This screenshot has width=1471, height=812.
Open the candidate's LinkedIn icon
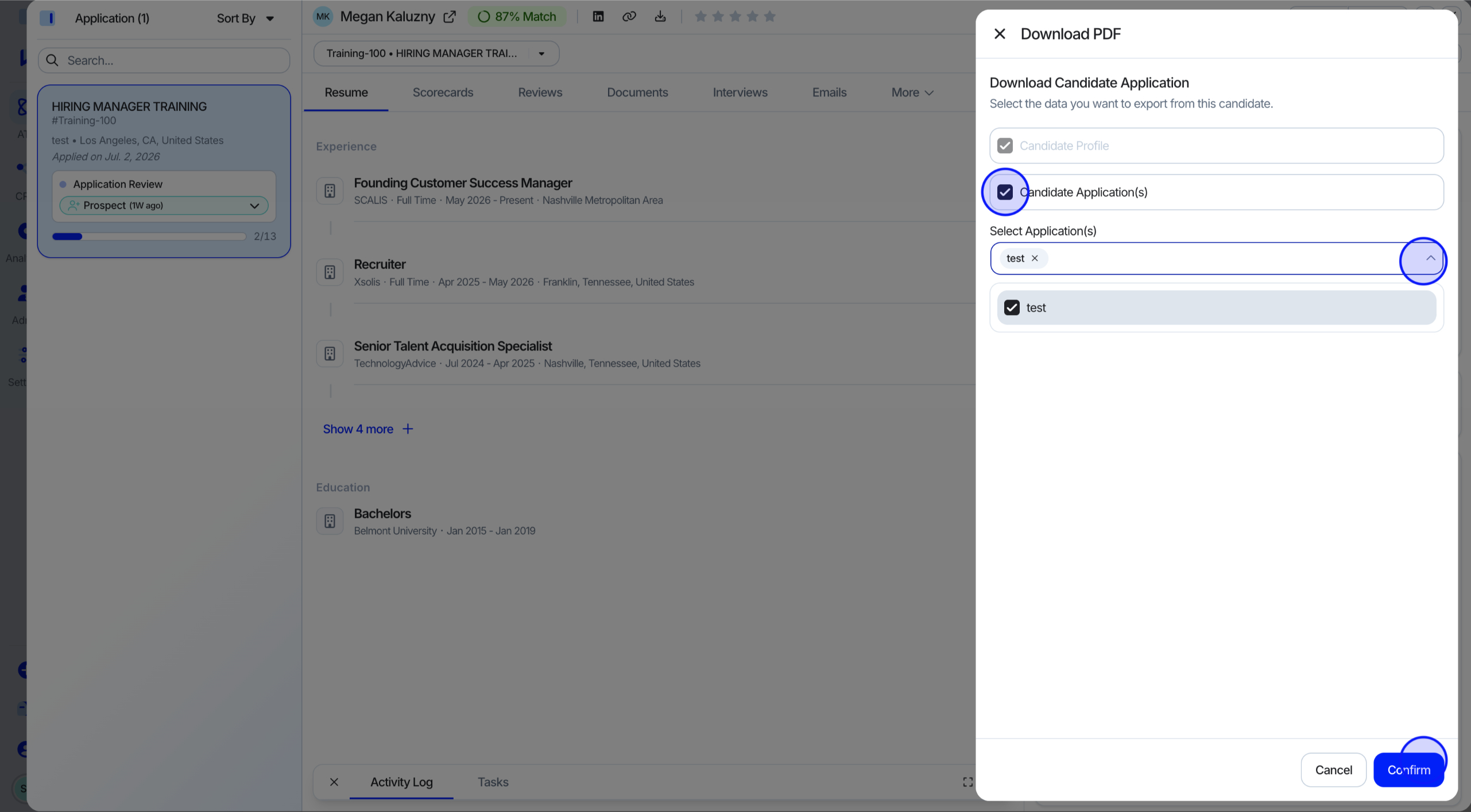pos(598,17)
